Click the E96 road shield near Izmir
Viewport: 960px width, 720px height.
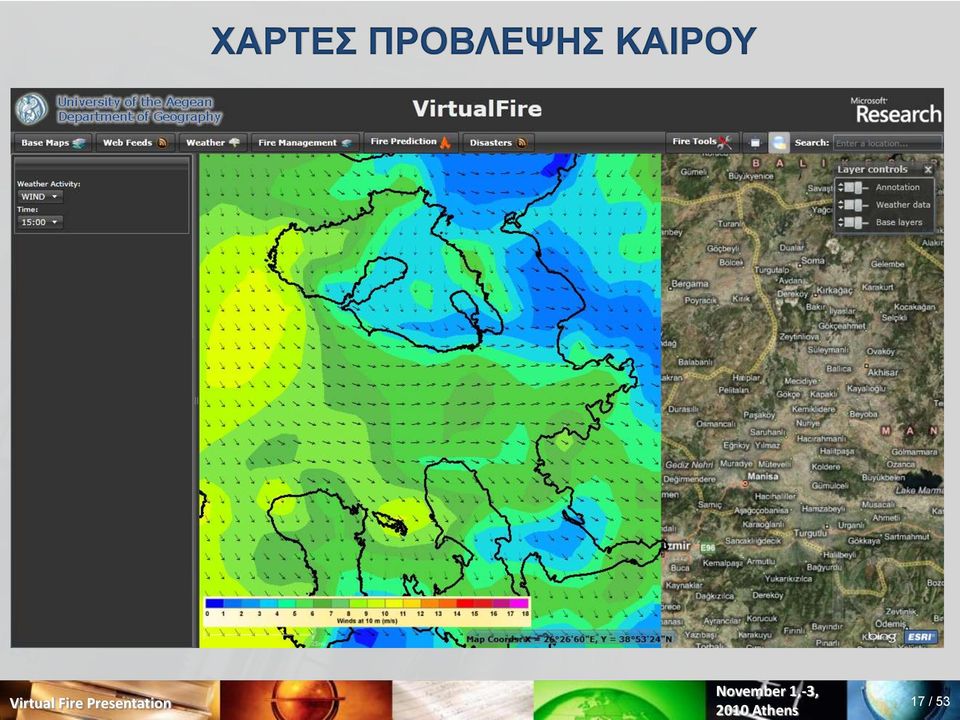[708, 547]
